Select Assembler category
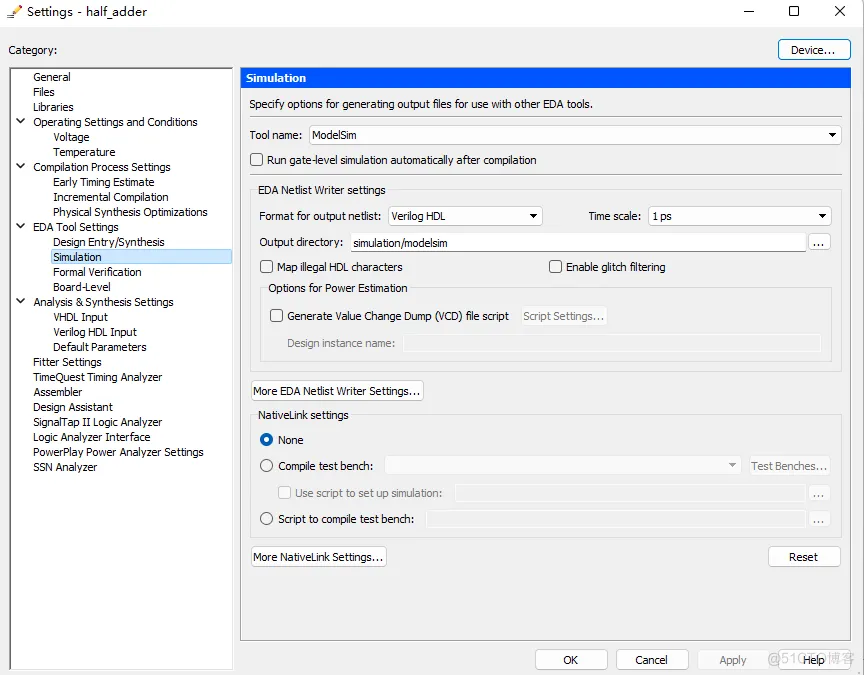 point(57,392)
